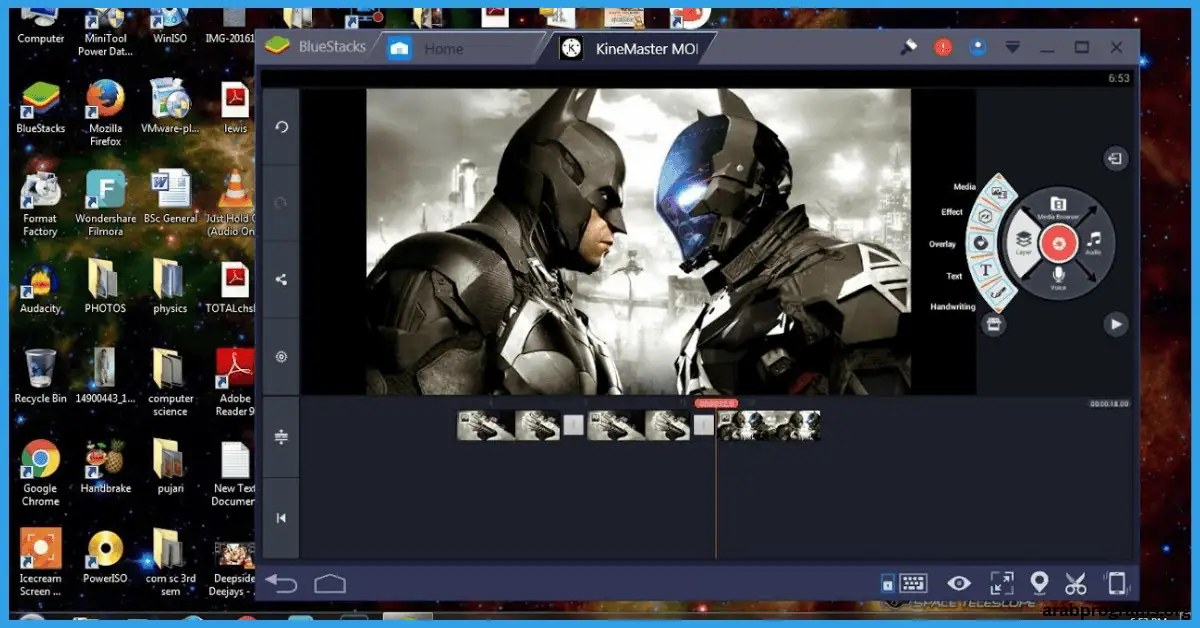The width and height of the screenshot is (1200, 628).
Task: Open the MiniTool Power Data desktop shortcut
Action: click(105, 33)
